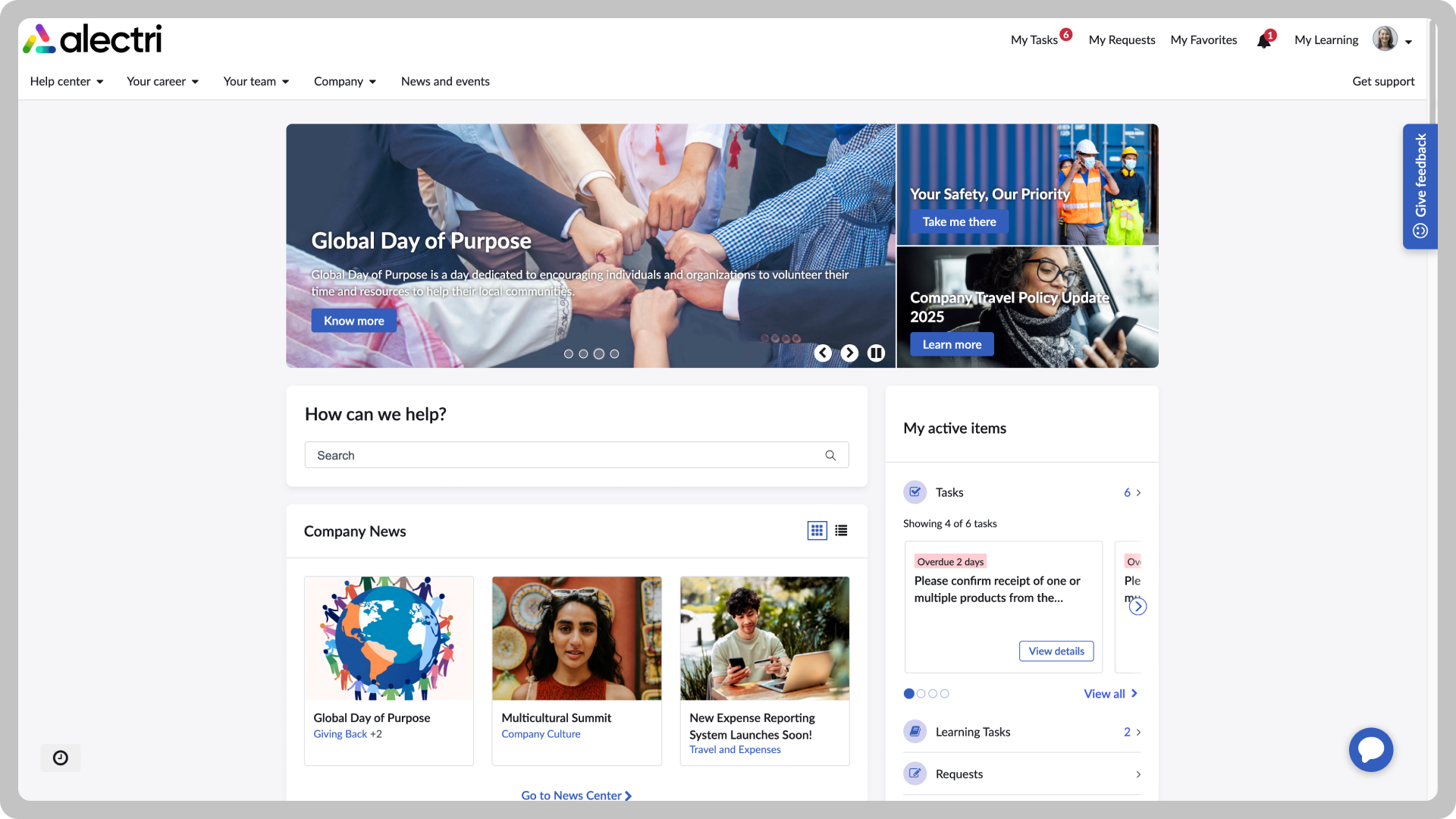Image resolution: width=1456 pixels, height=819 pixels.
Task: Open Multicultural Summit news thumbnail
Action: point(576,639)
